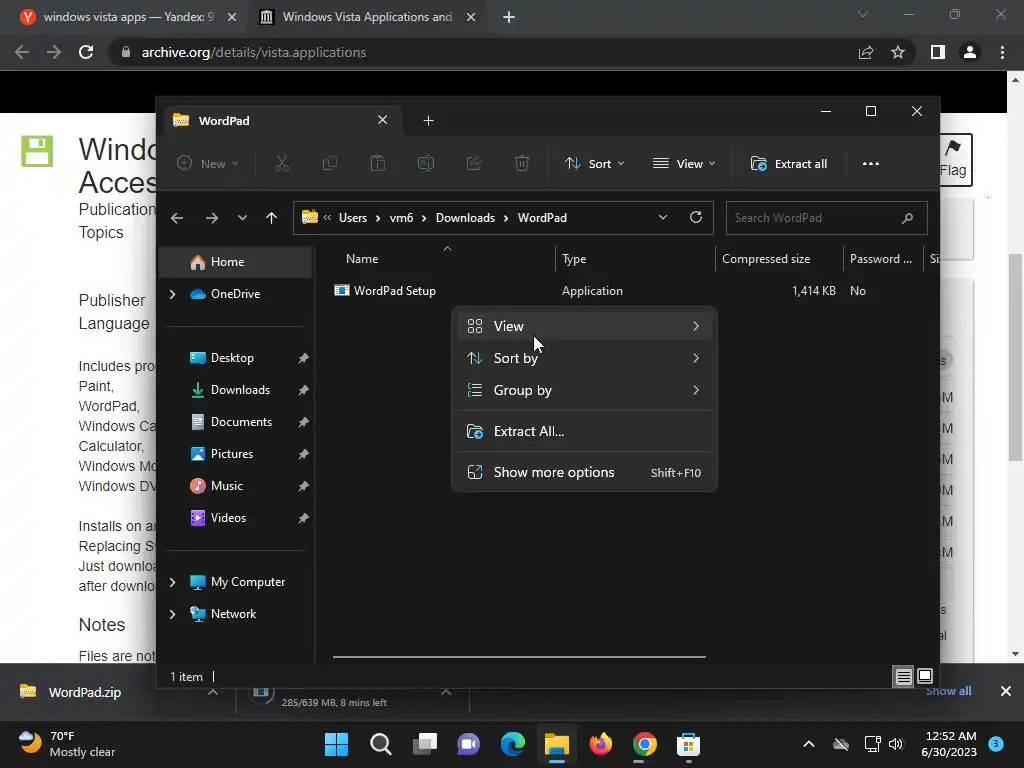The image size is (1024, 768).
Task: Open Microsoft Store from taskbar
Action: (x=688, y=744)
